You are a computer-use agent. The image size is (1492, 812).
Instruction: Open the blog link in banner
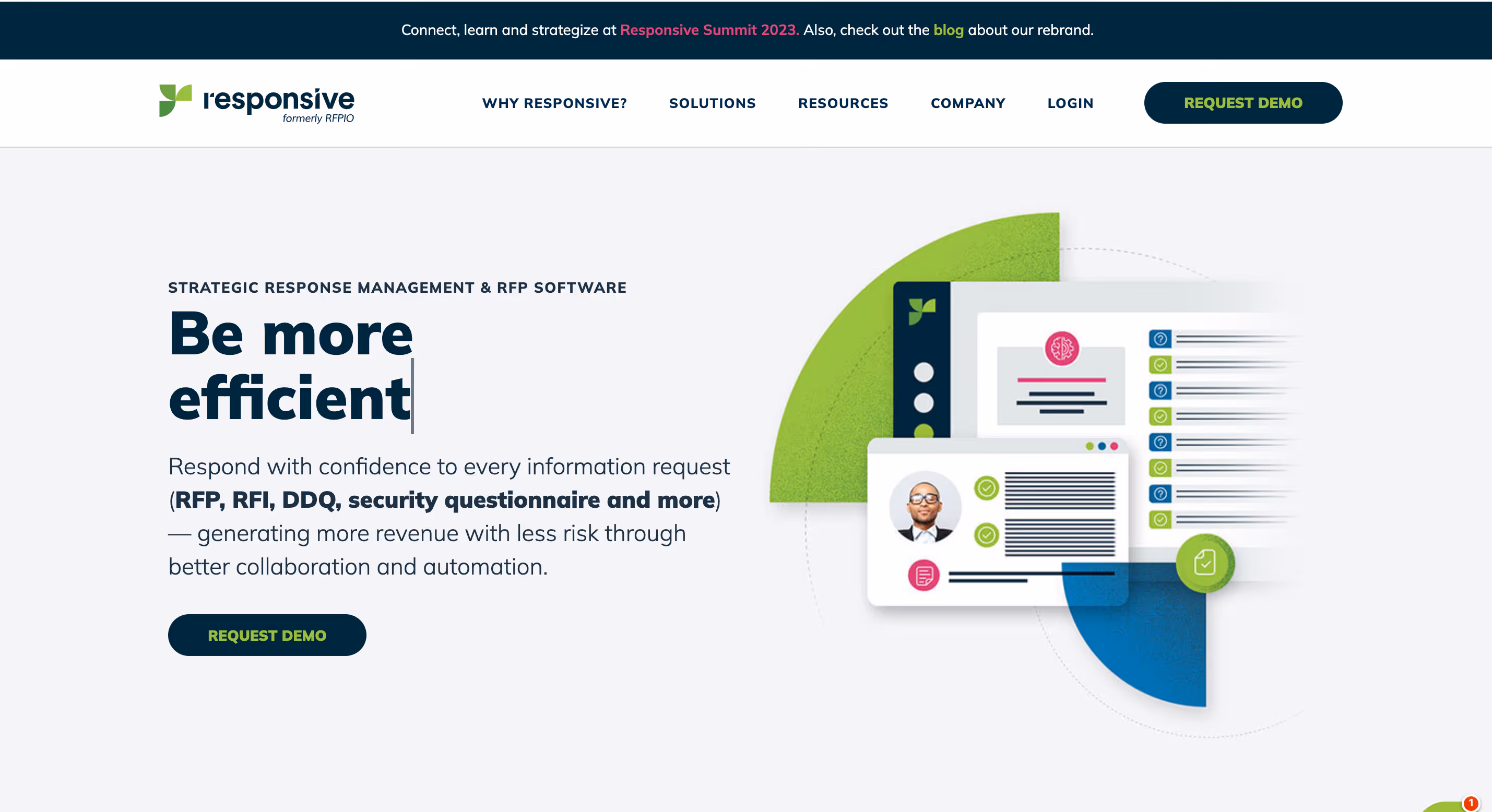click(948, 30)
